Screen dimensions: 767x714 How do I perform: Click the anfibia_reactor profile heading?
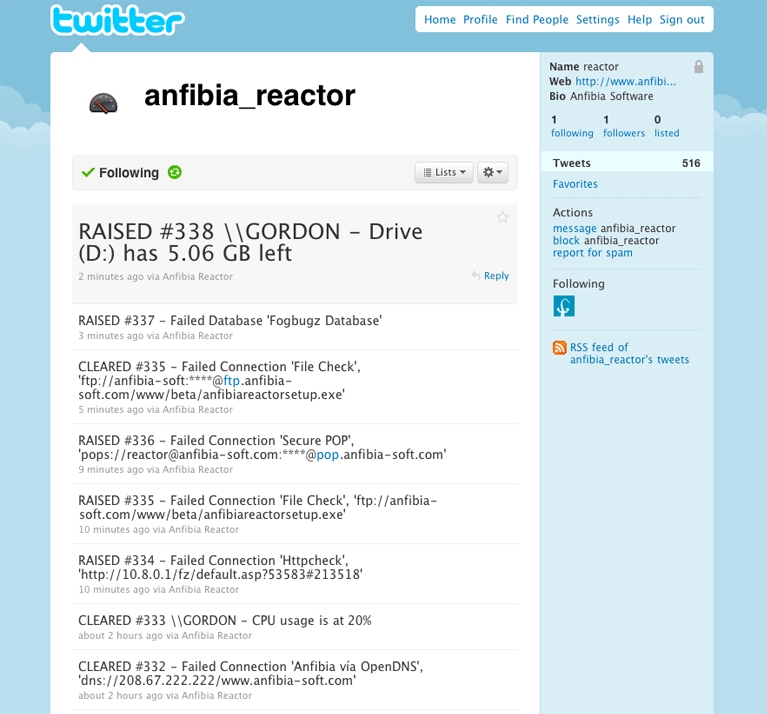pyautogui.click(x=249, y=96)
